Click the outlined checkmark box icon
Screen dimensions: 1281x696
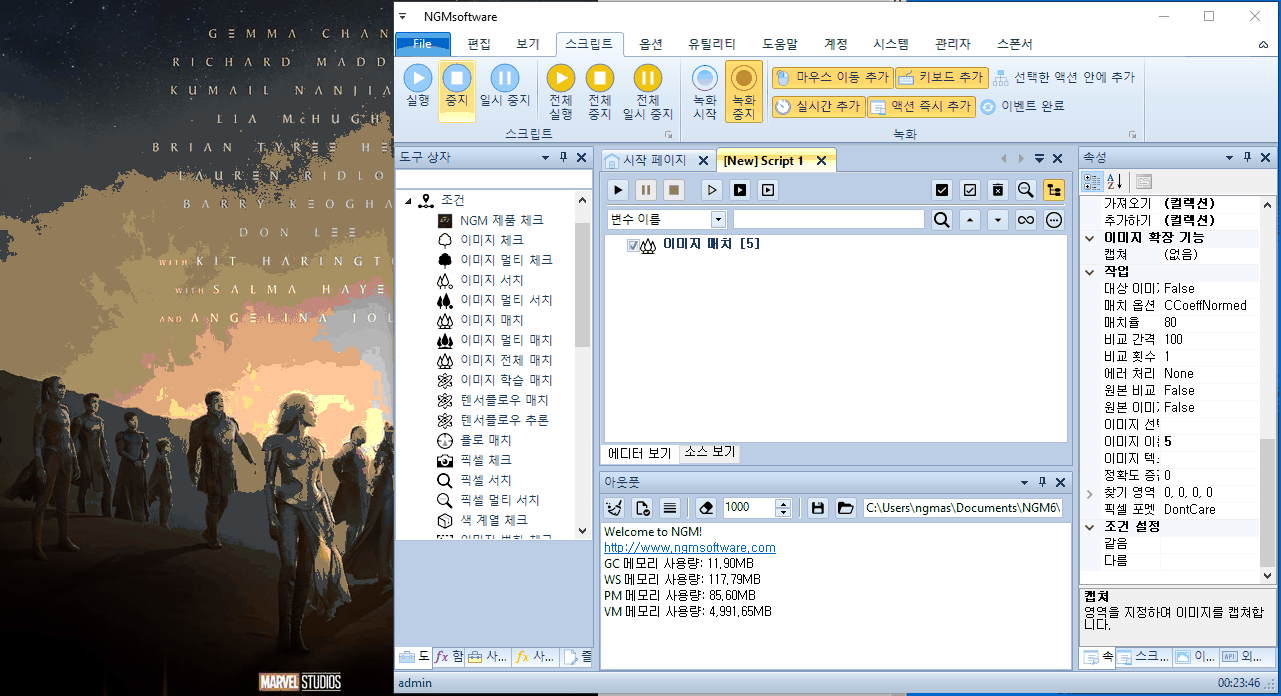(970, 190)
